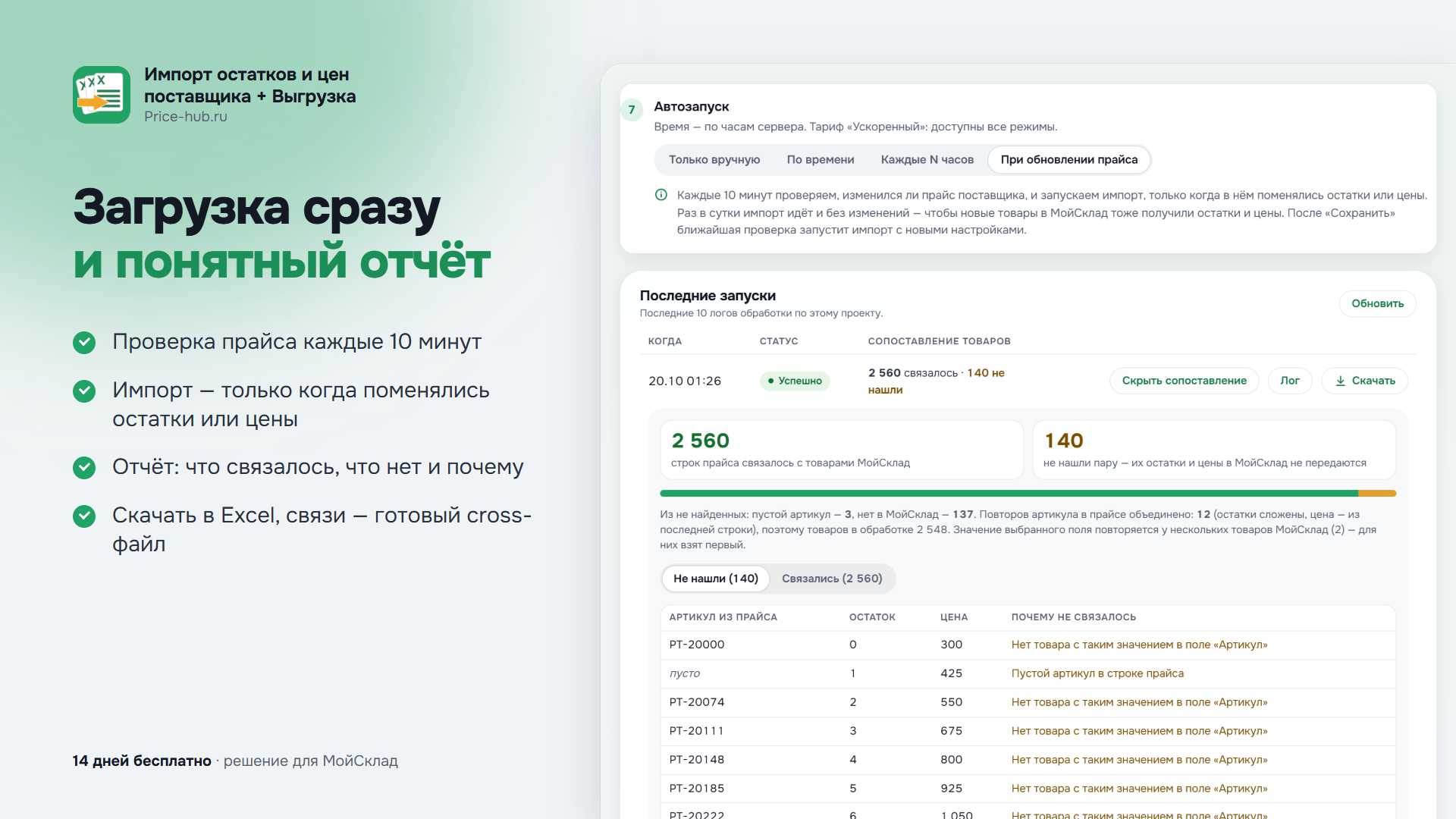Select the 'При обновлении прайса' mode

pyautogui.click(x=1069, y=160)
